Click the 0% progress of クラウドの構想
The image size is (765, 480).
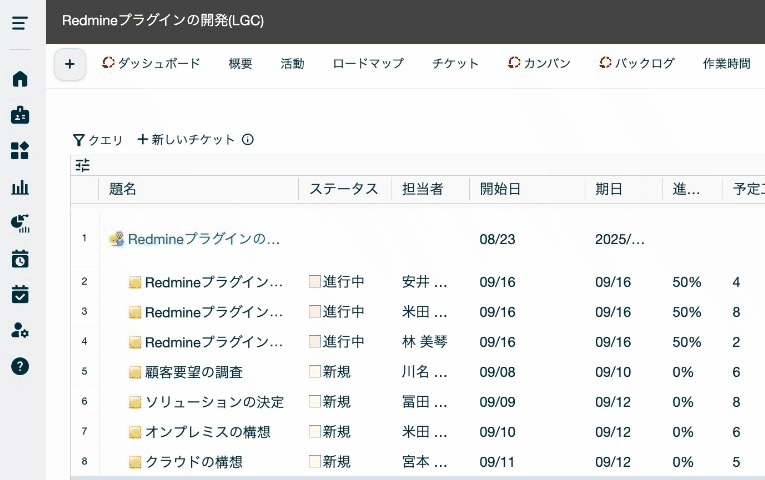[x=683, y=462]
